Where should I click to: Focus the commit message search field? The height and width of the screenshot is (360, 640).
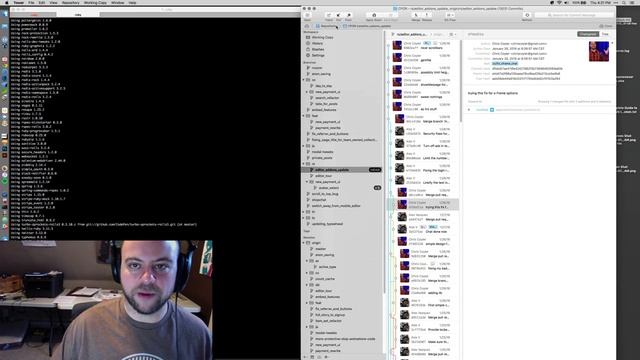click(573, 15)
